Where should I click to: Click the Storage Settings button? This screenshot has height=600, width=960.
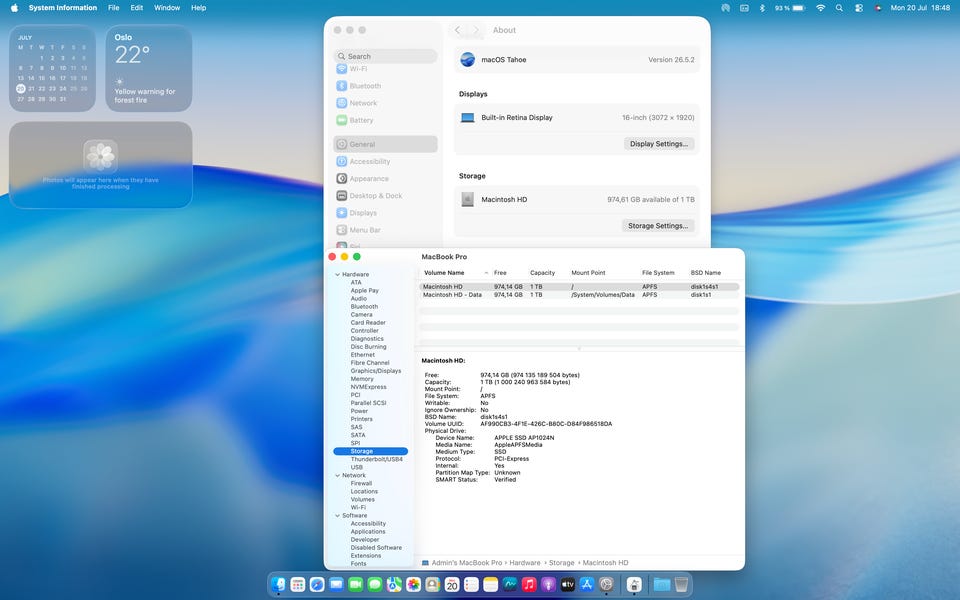click(x=658, y=226)
